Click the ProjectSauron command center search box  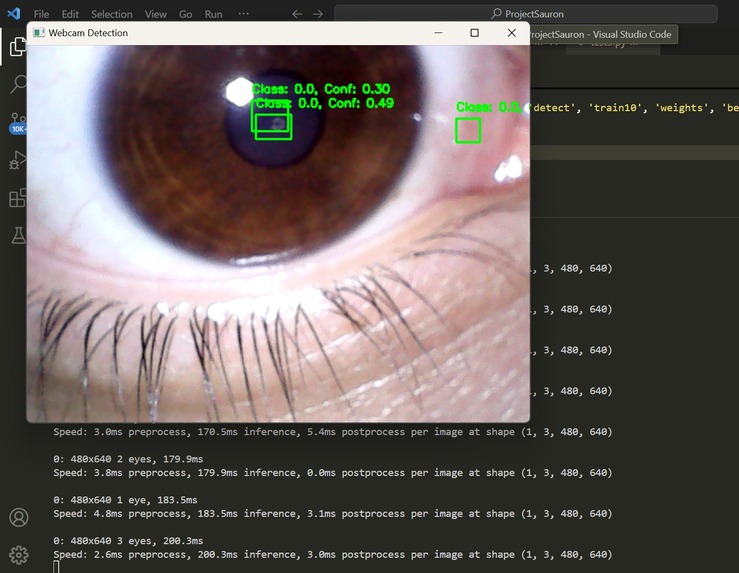click(x=526, y=14)
